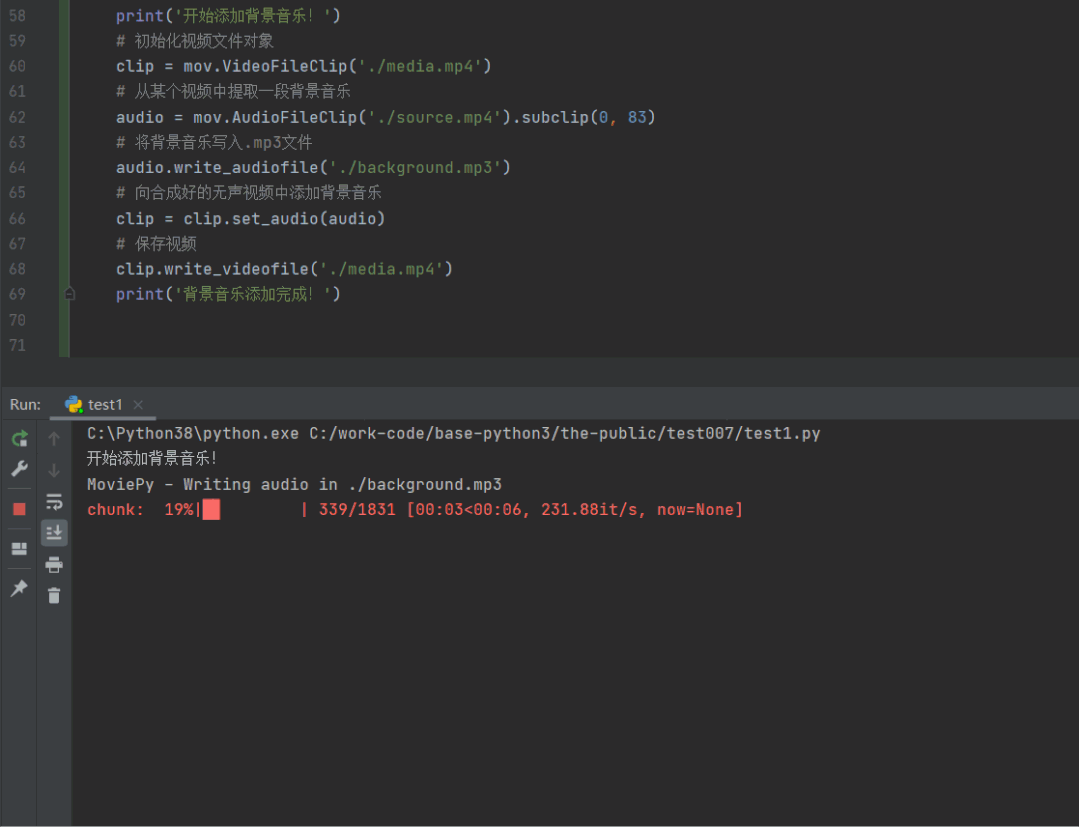Click 'chunk: 19%' progress text
This screenshot has height=827, width=1079.
point(140,510)
